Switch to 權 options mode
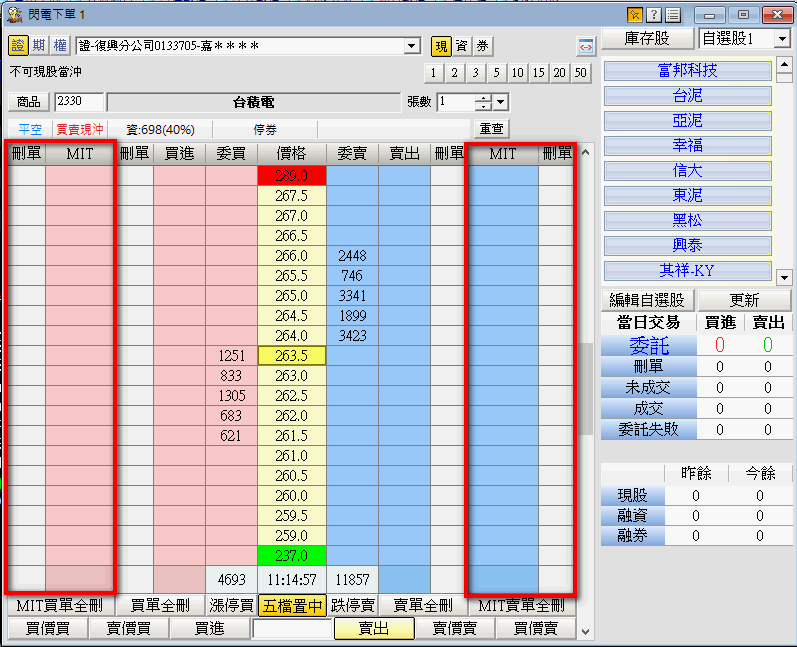 pyautogui.click(x=60, y=46)
